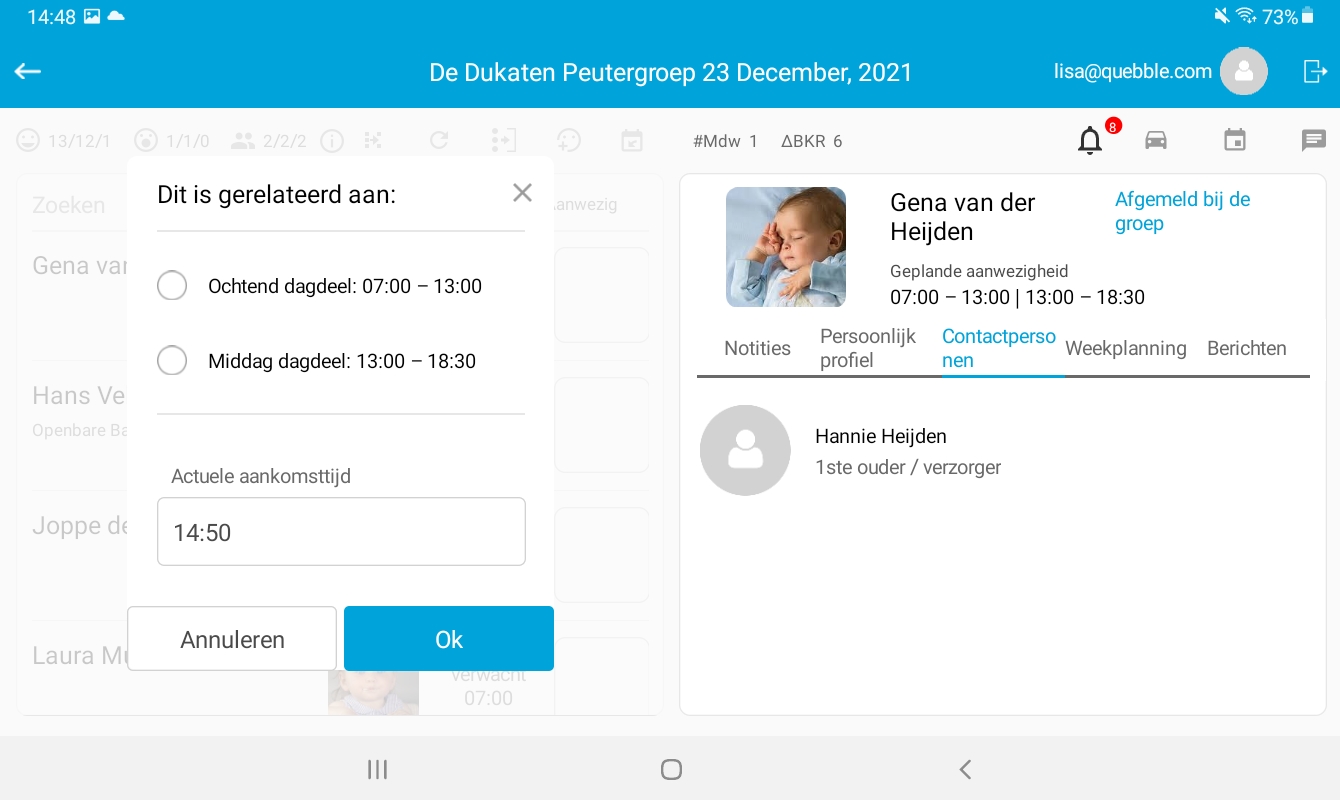Click the 'Afgemeld bij de groep' link
The width and height of the screenshot is (1340, 800).
1183,211
